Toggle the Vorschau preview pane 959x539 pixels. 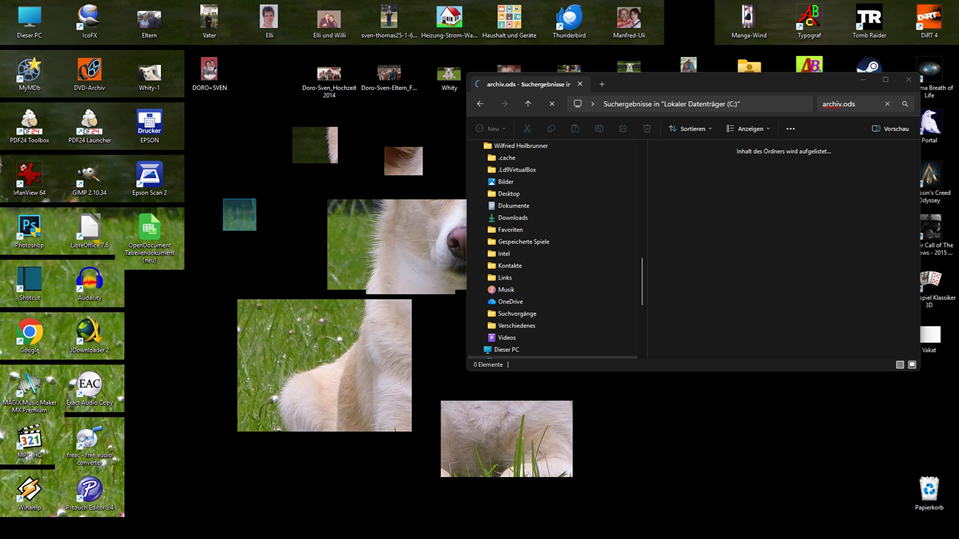coord(890,128)
